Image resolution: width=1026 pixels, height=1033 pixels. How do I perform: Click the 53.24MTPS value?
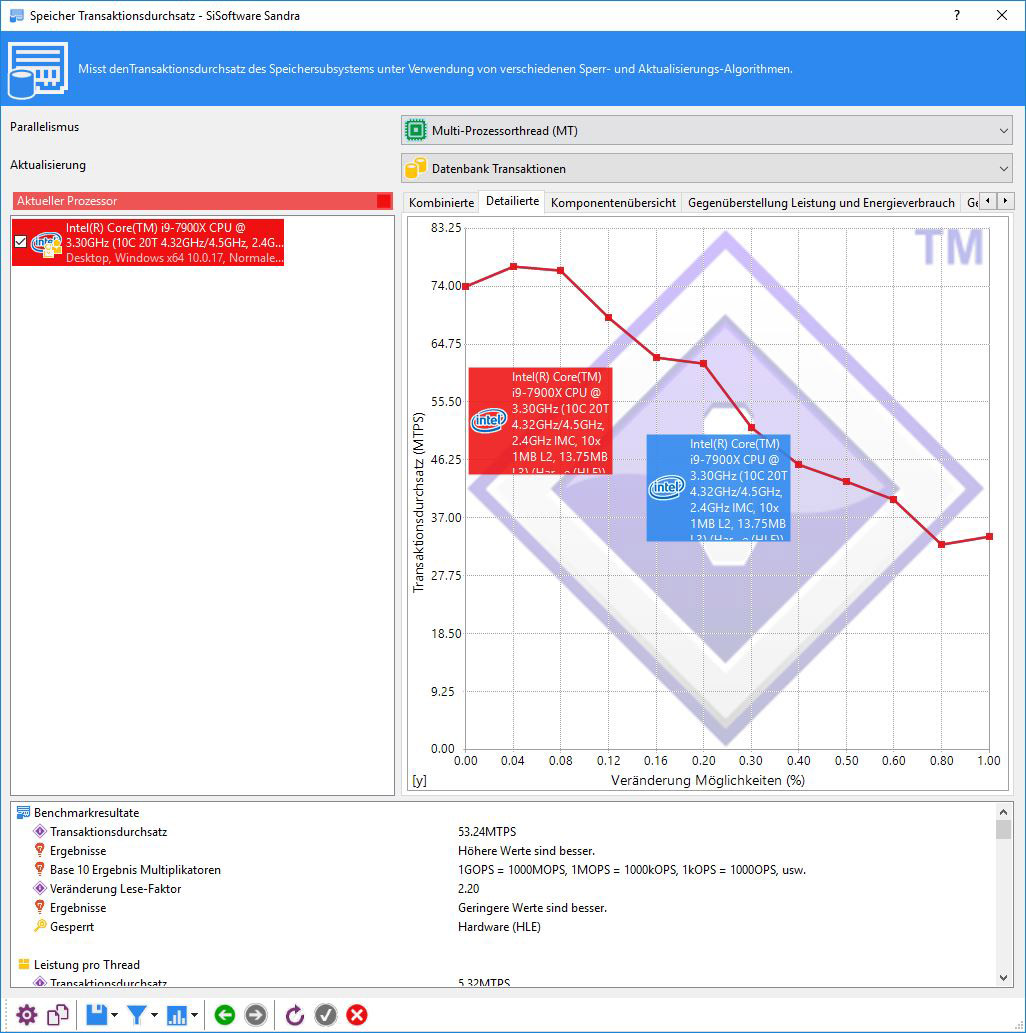tap(487, 831)
